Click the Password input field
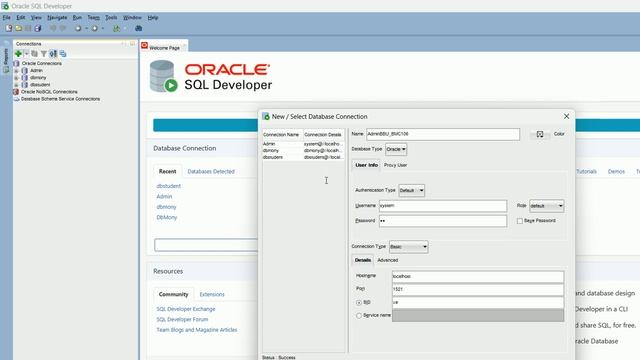The image size is (640, 360). pos(443,221)
